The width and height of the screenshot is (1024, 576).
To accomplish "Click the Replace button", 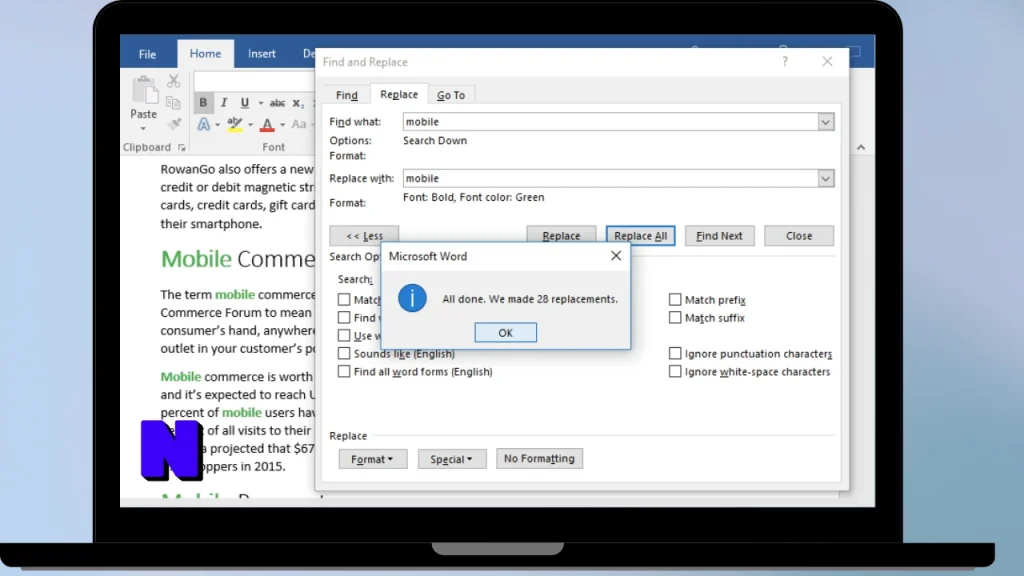I will pos(561,236).
